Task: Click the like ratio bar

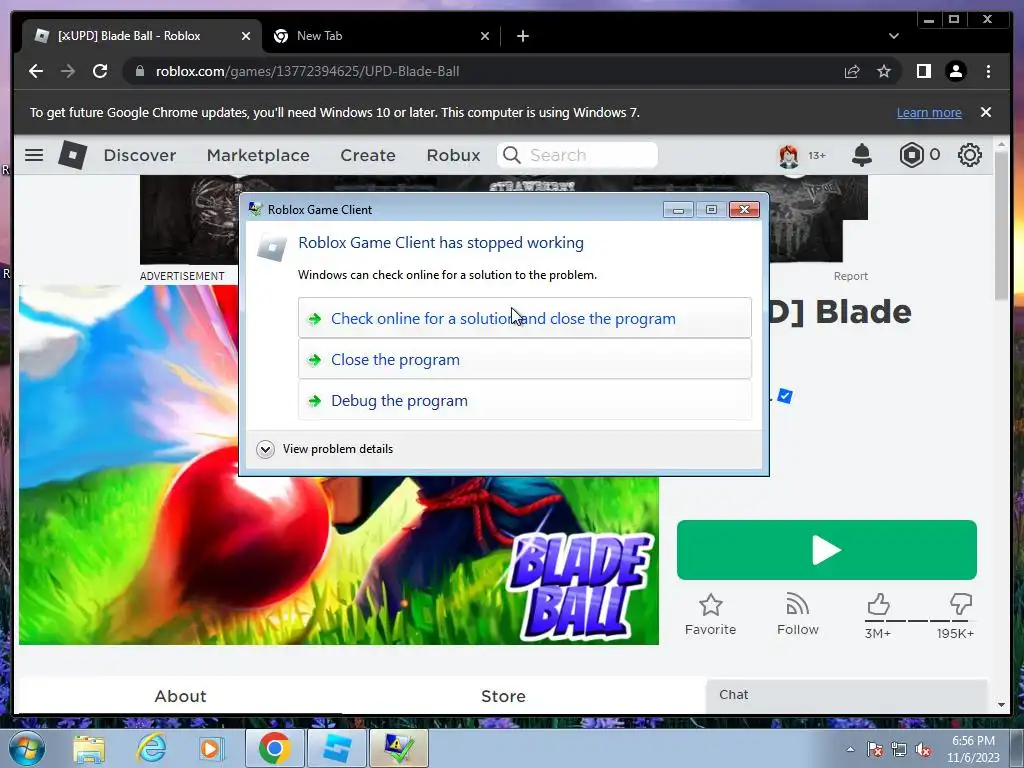Action: pyautogui.click(x=918, y=620)
